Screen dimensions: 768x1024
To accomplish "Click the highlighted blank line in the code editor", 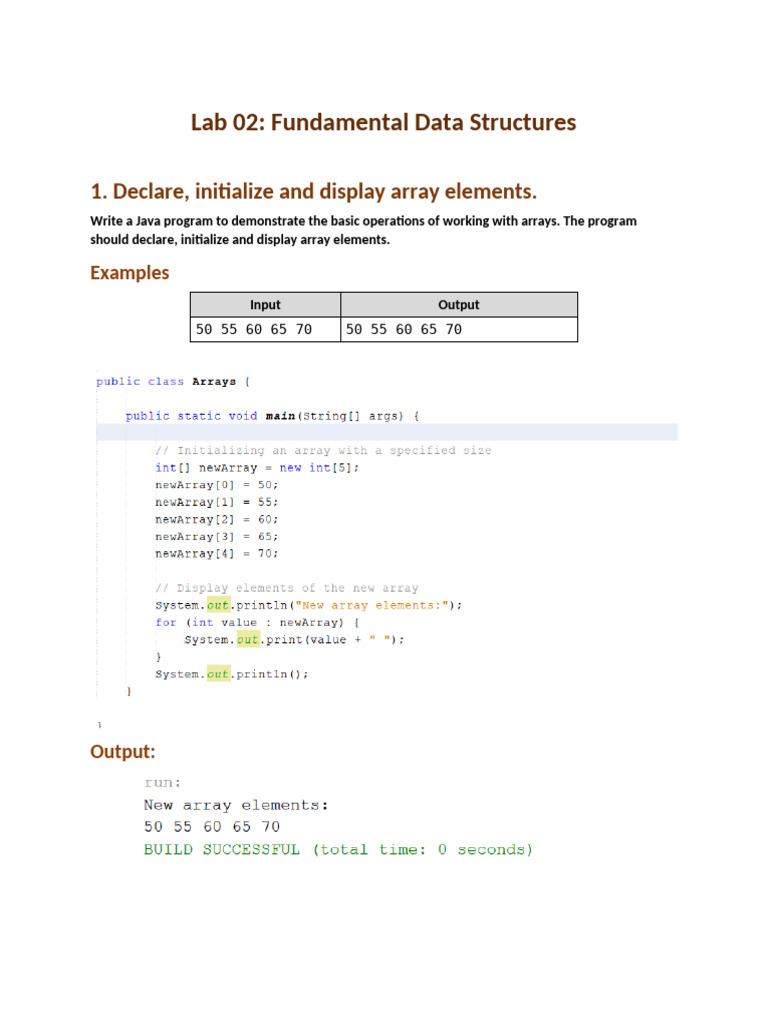I will 387,432.
